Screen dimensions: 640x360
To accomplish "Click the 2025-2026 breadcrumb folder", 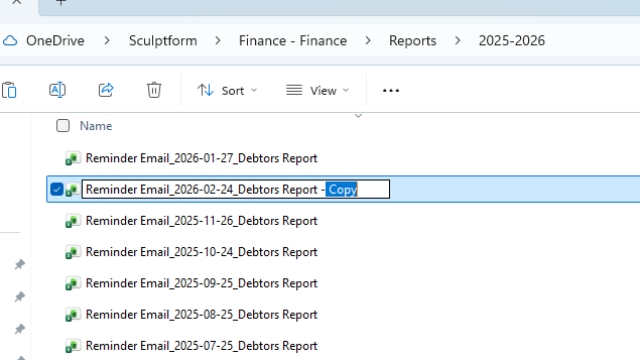I will [511, 40].
